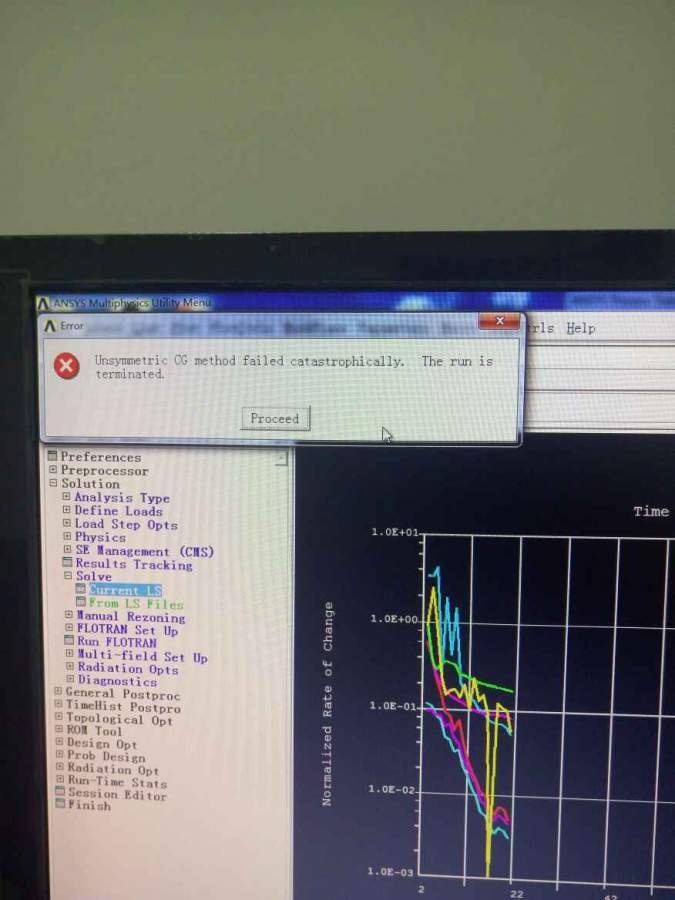675x900 pixels.
Task: Expand the Physics node
Action: pyautogui.click(x=67, y=536)
